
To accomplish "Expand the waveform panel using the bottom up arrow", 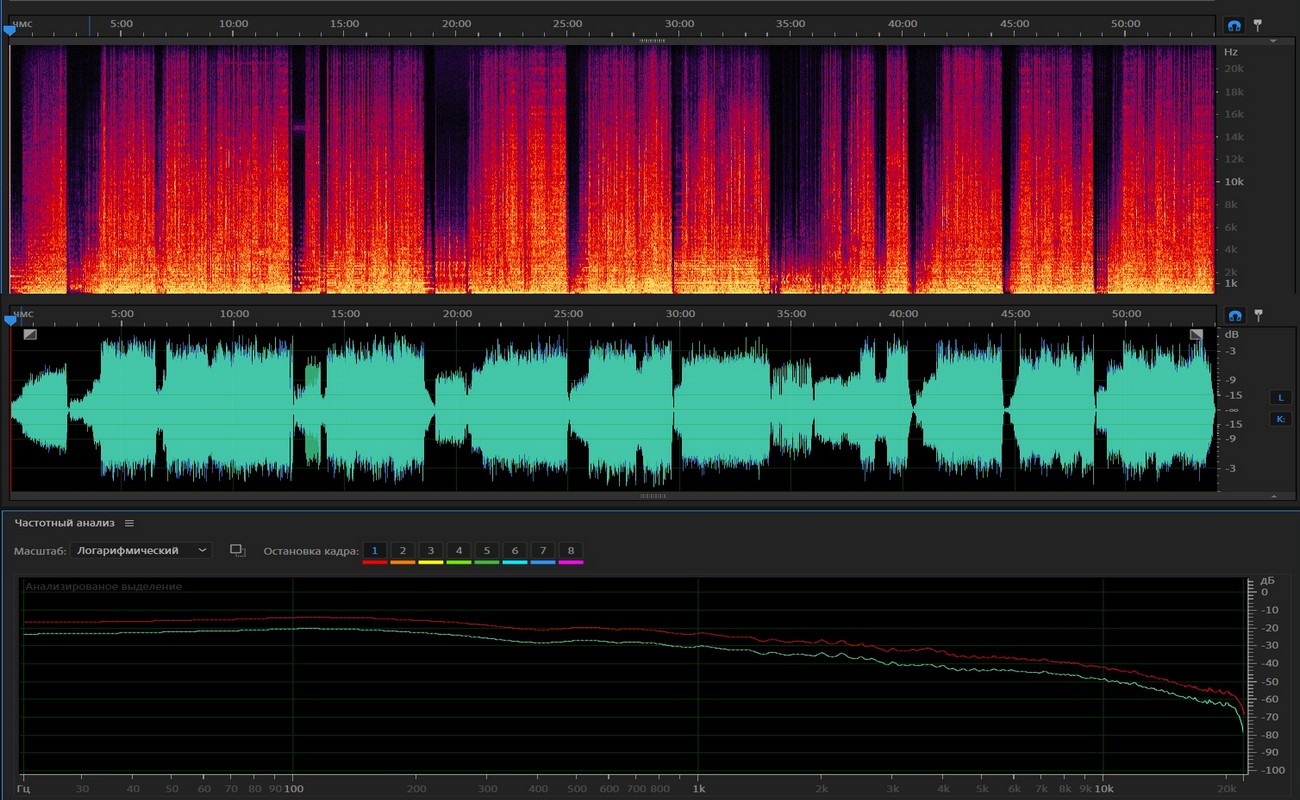I will coord(1273,496).
